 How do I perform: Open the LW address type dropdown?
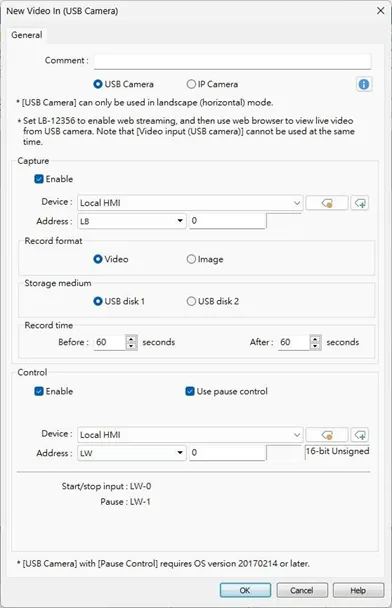132,453
